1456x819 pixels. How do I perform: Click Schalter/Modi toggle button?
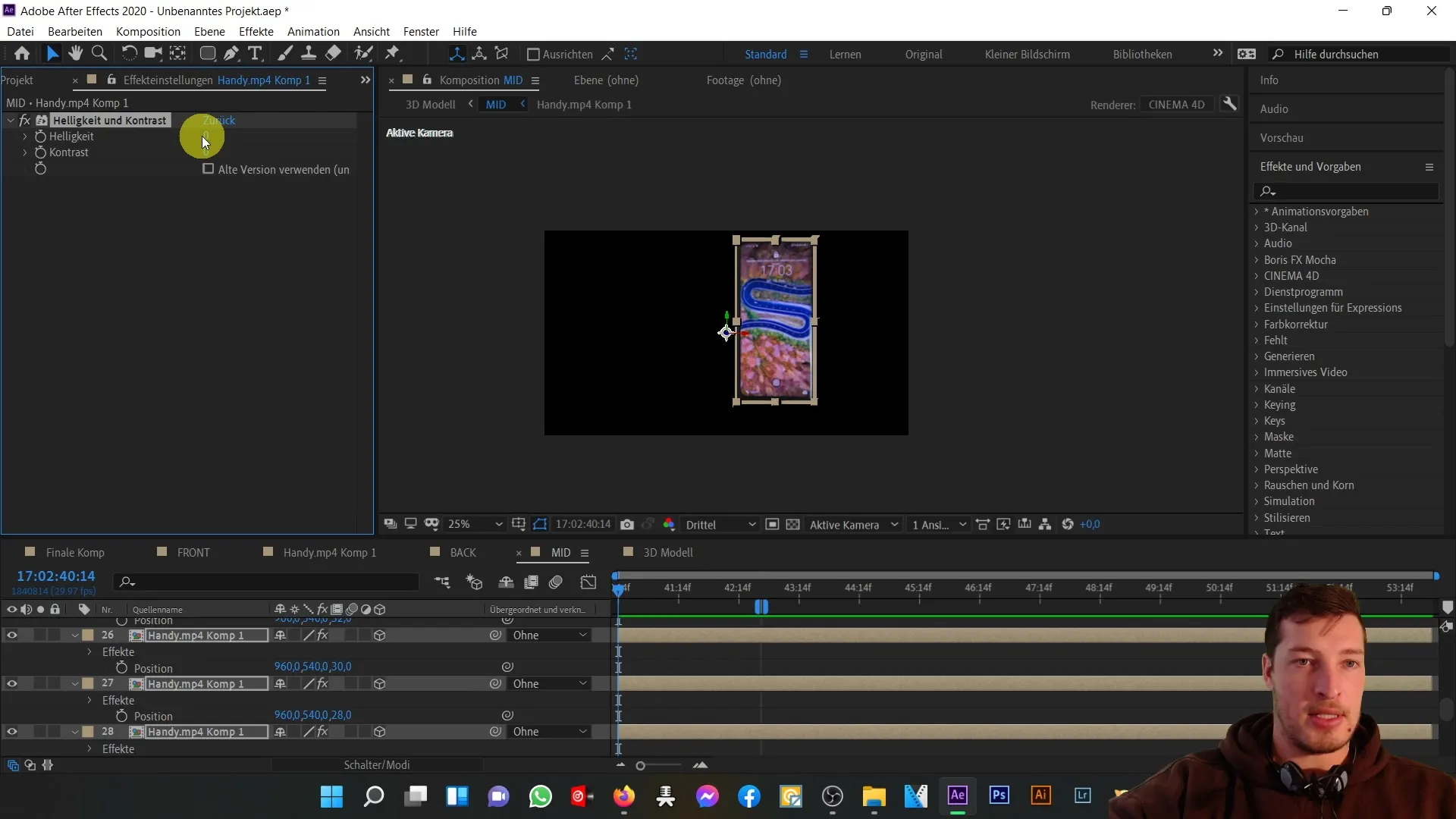377,765
